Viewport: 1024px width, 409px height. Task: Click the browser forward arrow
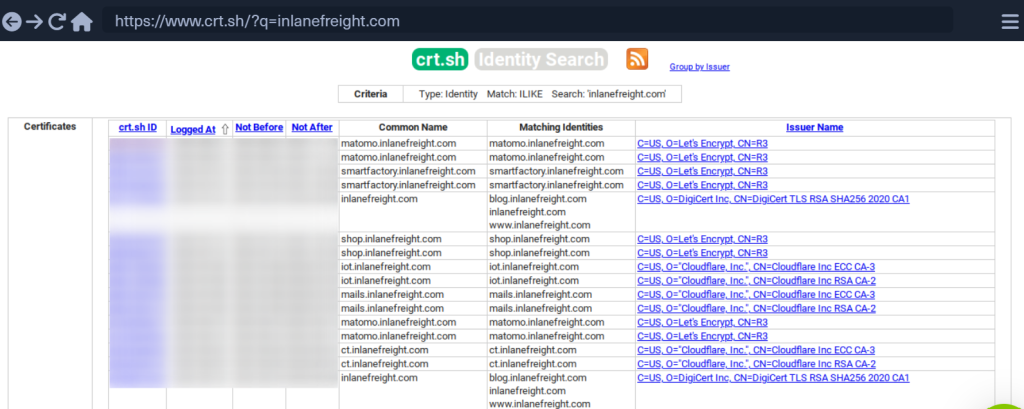pos(34,22)
